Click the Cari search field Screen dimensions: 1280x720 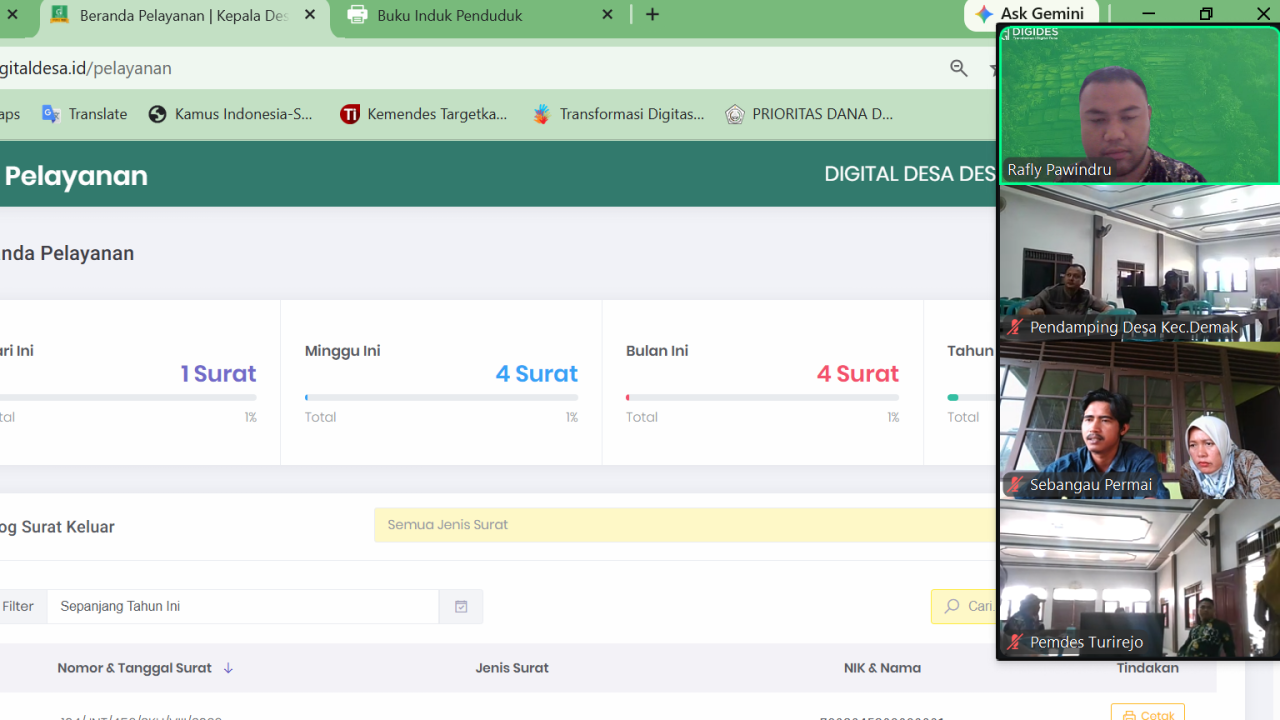[x=964, y=606]
